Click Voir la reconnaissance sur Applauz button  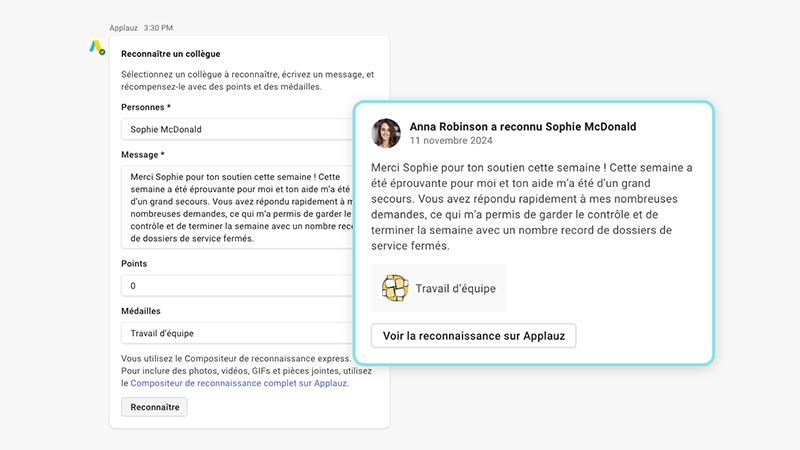(x=473, y=336)
